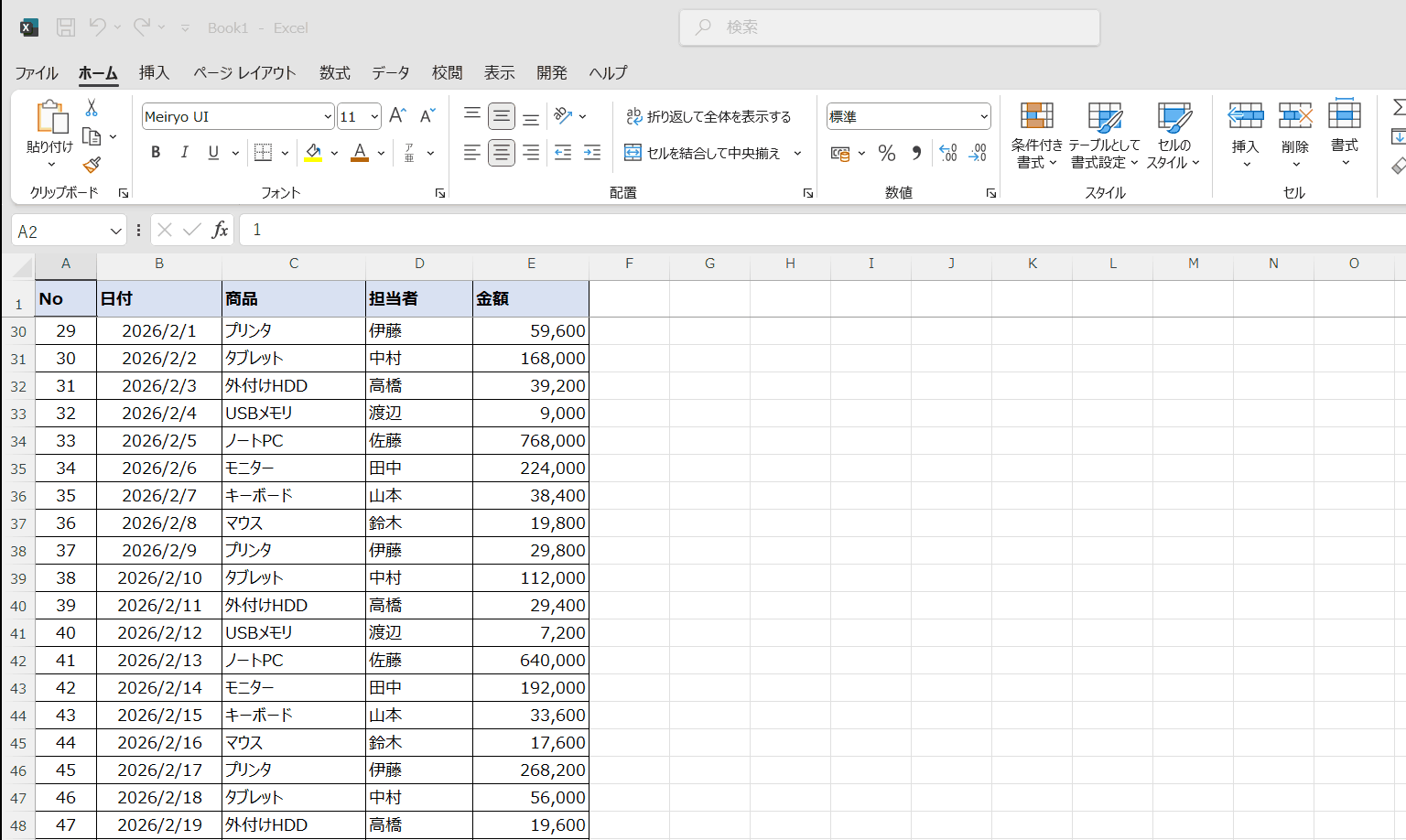Switch to the 数式 ribbon tab
This screenshot has height=840, width=1406.
pos(335,73)
